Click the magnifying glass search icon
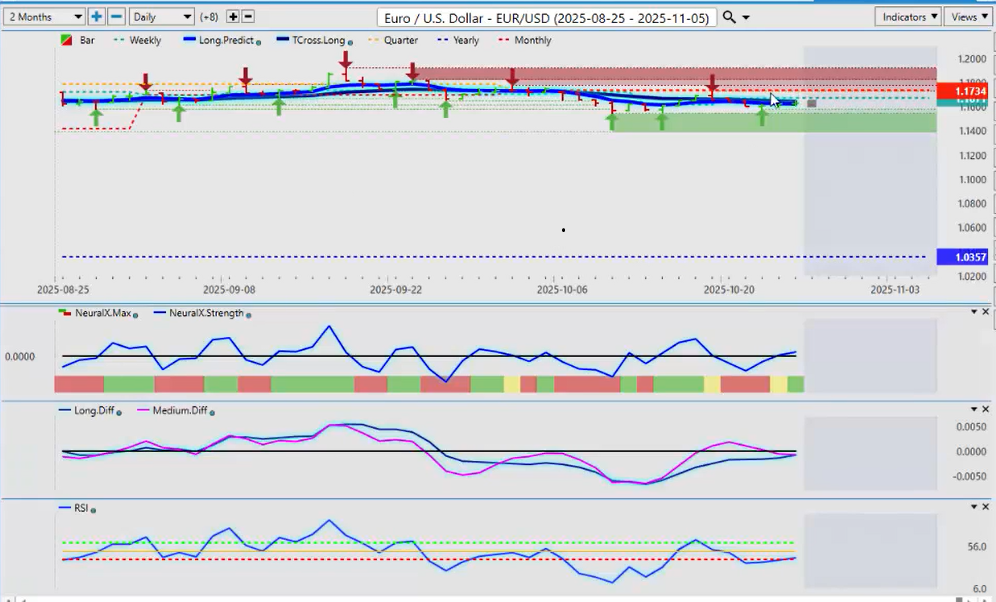 point(729,17)
